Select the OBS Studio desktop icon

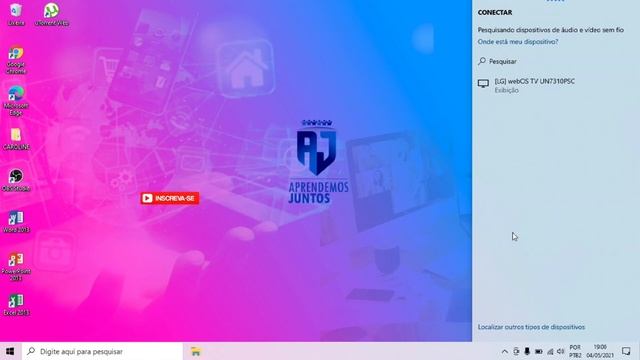16,180
